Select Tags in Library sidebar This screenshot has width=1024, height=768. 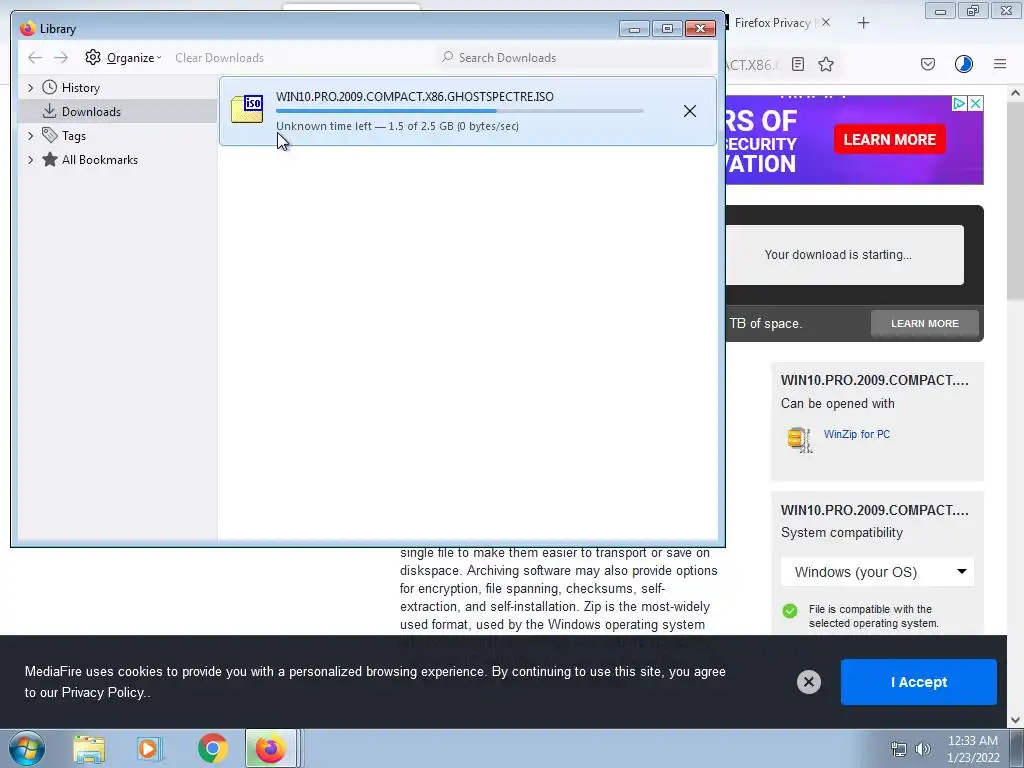pyautogui.click(x=74, y=136)
